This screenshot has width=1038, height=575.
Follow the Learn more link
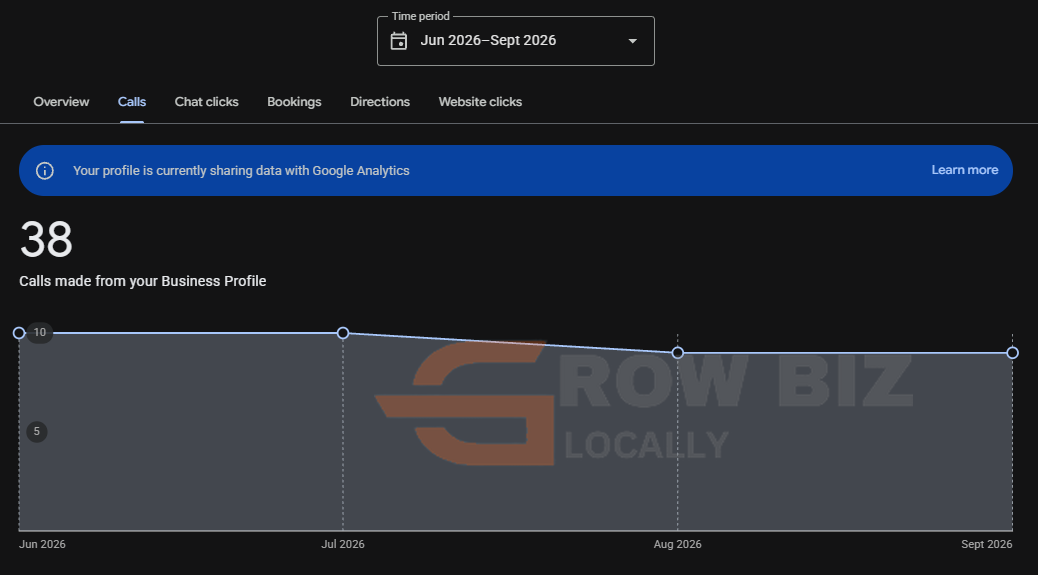coord(965,170)
